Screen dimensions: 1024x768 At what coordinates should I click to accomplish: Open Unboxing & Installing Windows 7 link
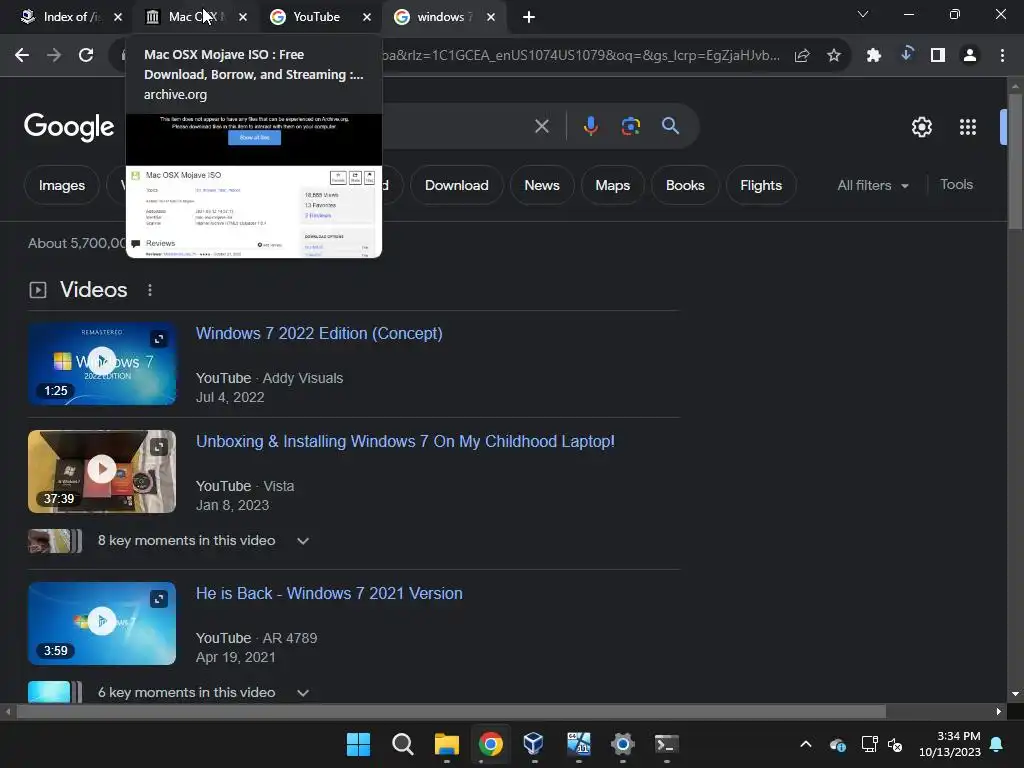[405, 441]
